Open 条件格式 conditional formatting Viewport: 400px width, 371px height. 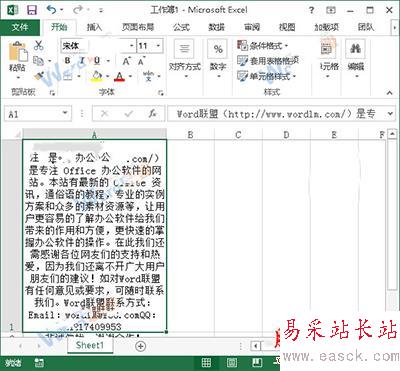click(x=263, y=45)
